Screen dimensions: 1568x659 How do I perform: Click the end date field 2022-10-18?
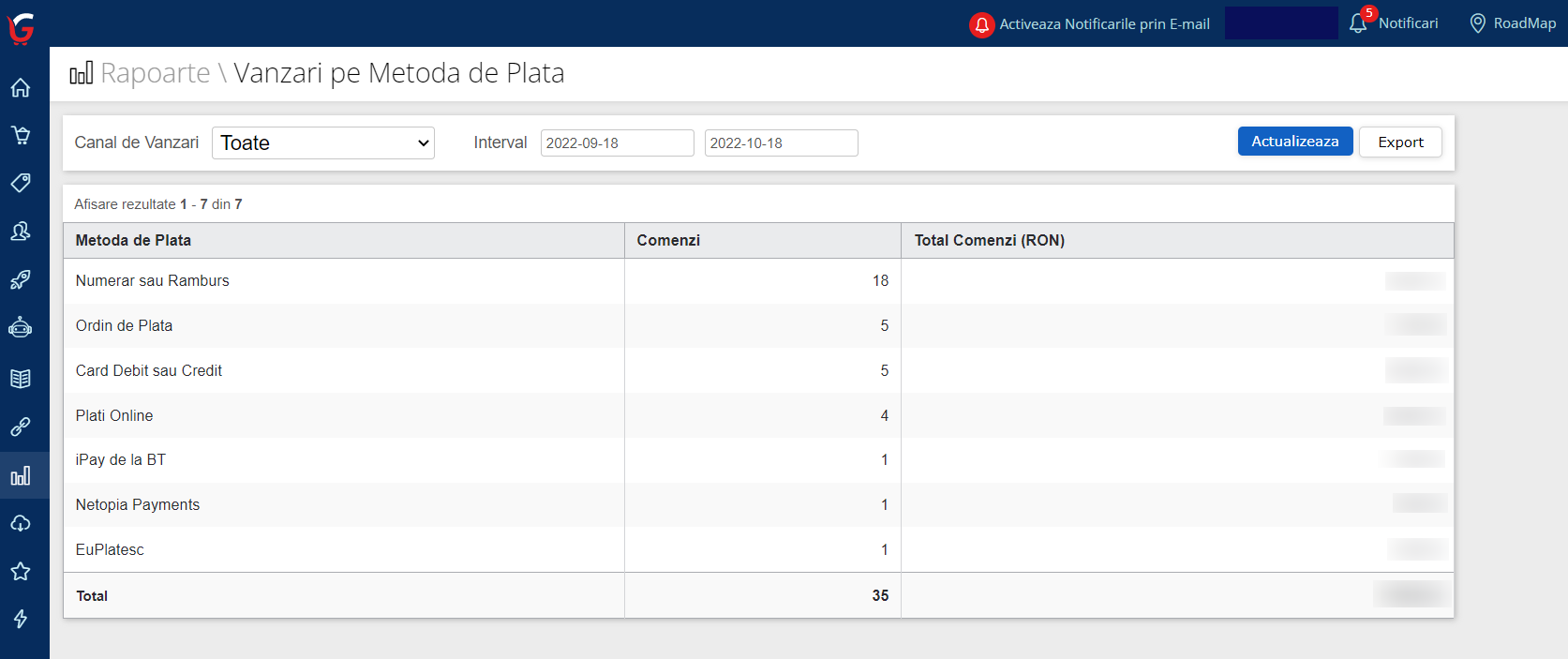(x=781, y=143)
